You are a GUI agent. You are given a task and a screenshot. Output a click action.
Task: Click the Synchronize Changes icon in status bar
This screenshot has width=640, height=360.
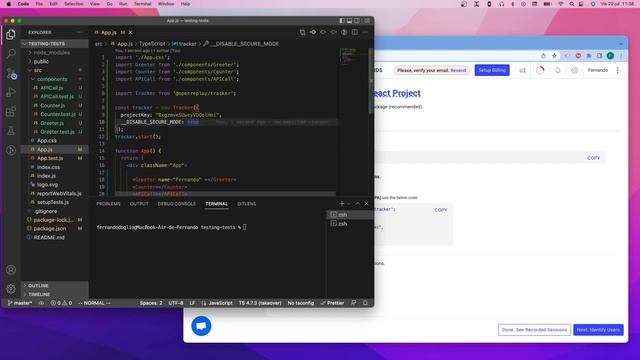tap(41, 303)
